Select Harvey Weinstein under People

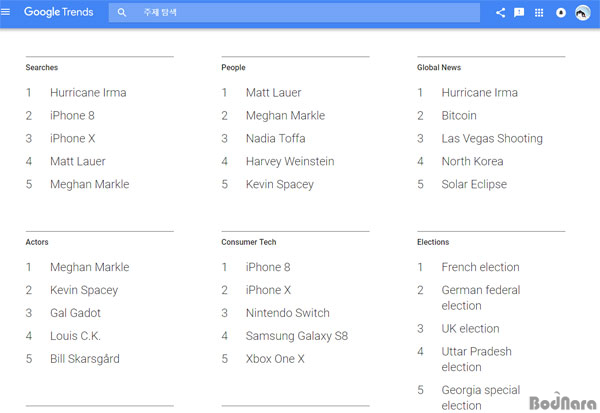click(x=290, y=162)
